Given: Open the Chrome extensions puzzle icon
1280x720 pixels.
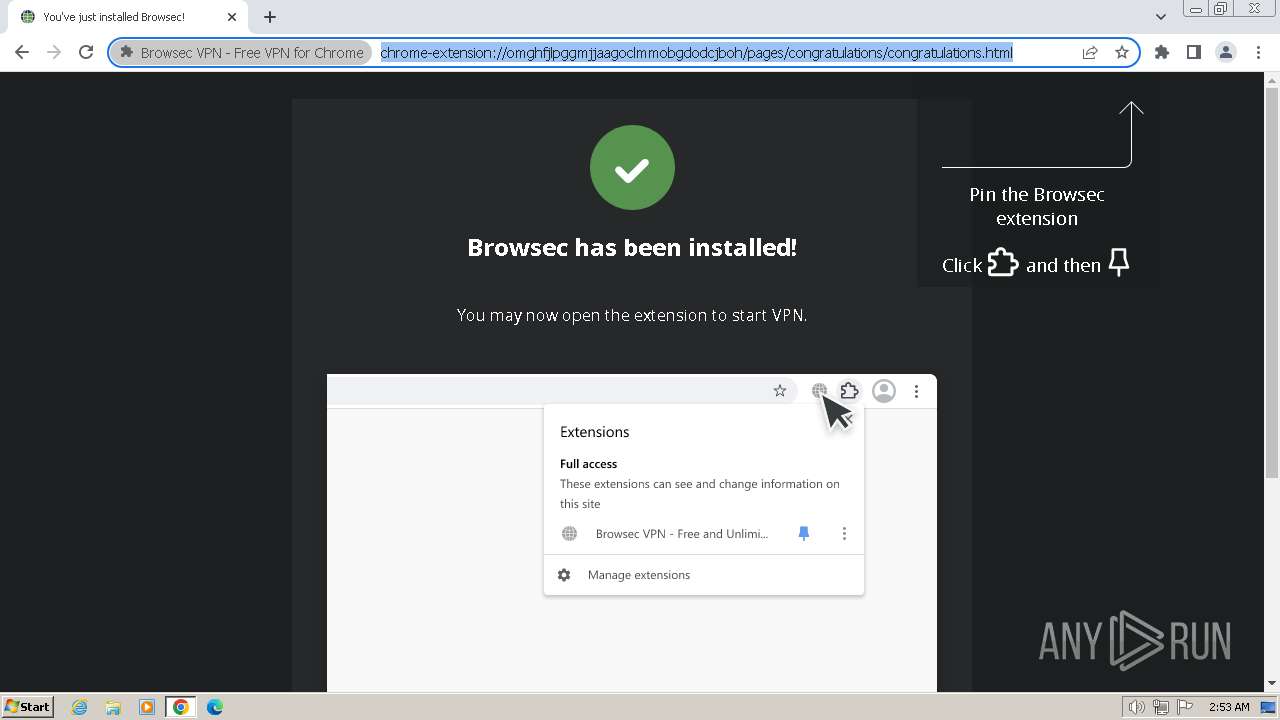Looking at the screenshot, I should 1162,52.
